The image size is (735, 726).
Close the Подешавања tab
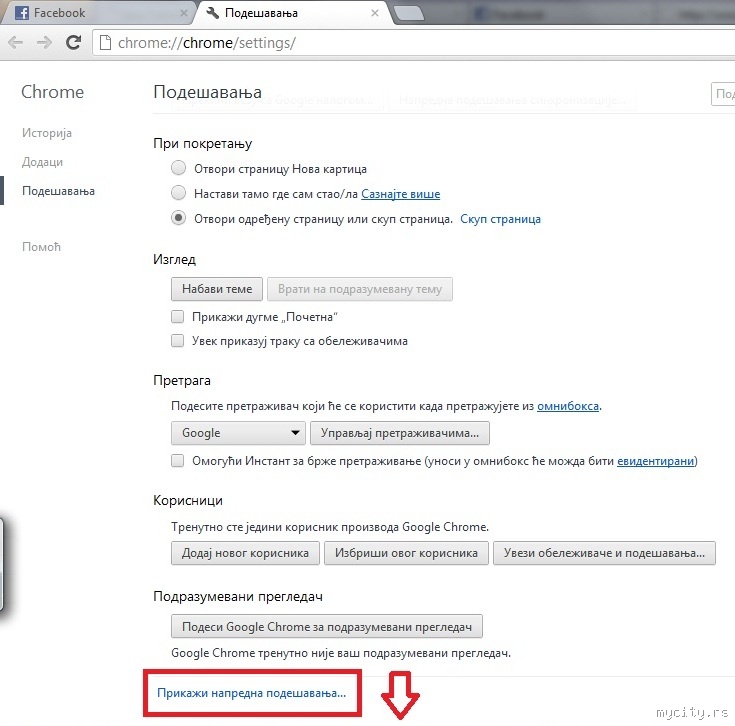375,13
